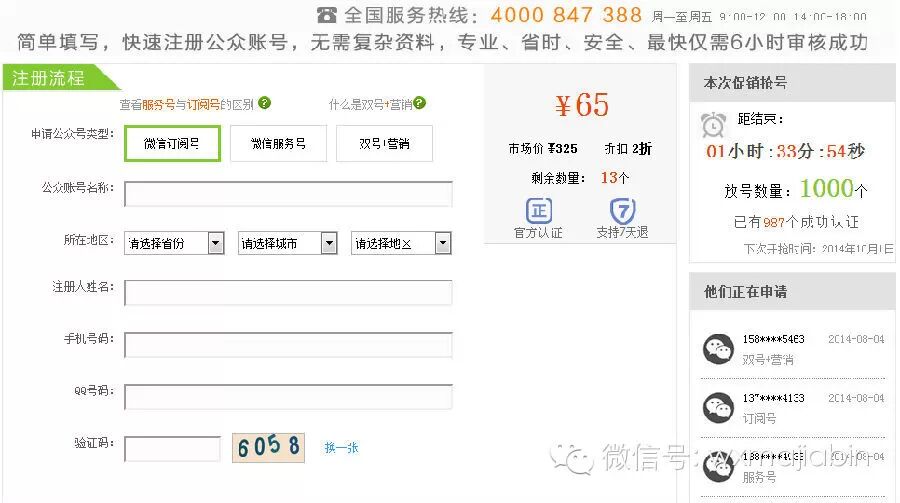Click the 市场价 ¥325 text
Viewport: 900px width, 503px height.
coord(542,149)
